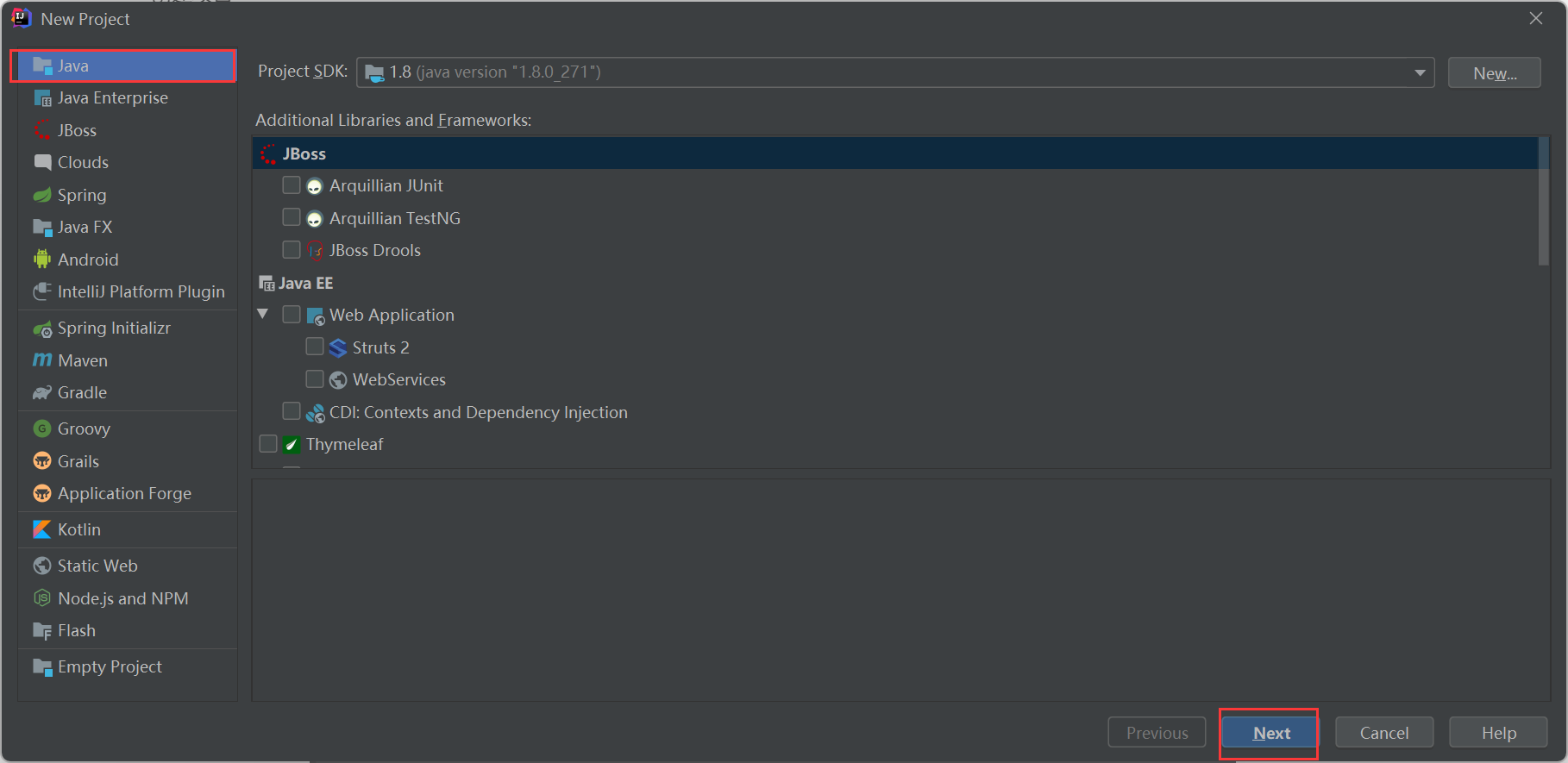Viewport: 1568px width, 763px height.
Task: Collapse the Web Application tree node
Action: coord(263,314)
